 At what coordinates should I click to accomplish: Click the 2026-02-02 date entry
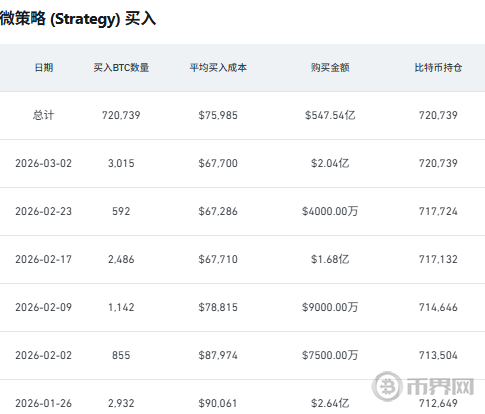pos(43,355)
